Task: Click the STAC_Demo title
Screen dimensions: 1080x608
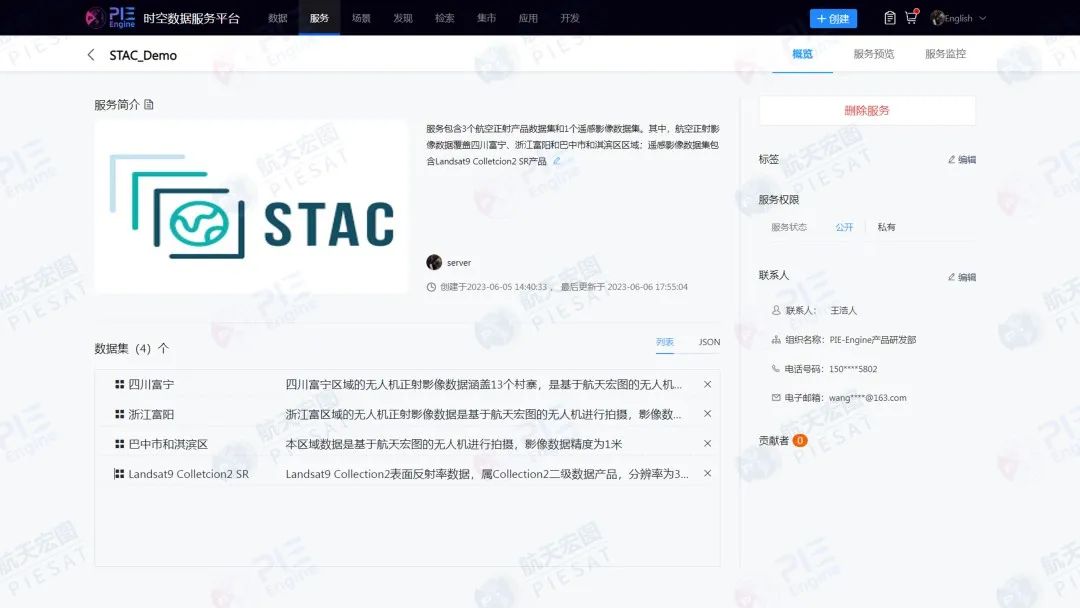Action: pos(143,55)
